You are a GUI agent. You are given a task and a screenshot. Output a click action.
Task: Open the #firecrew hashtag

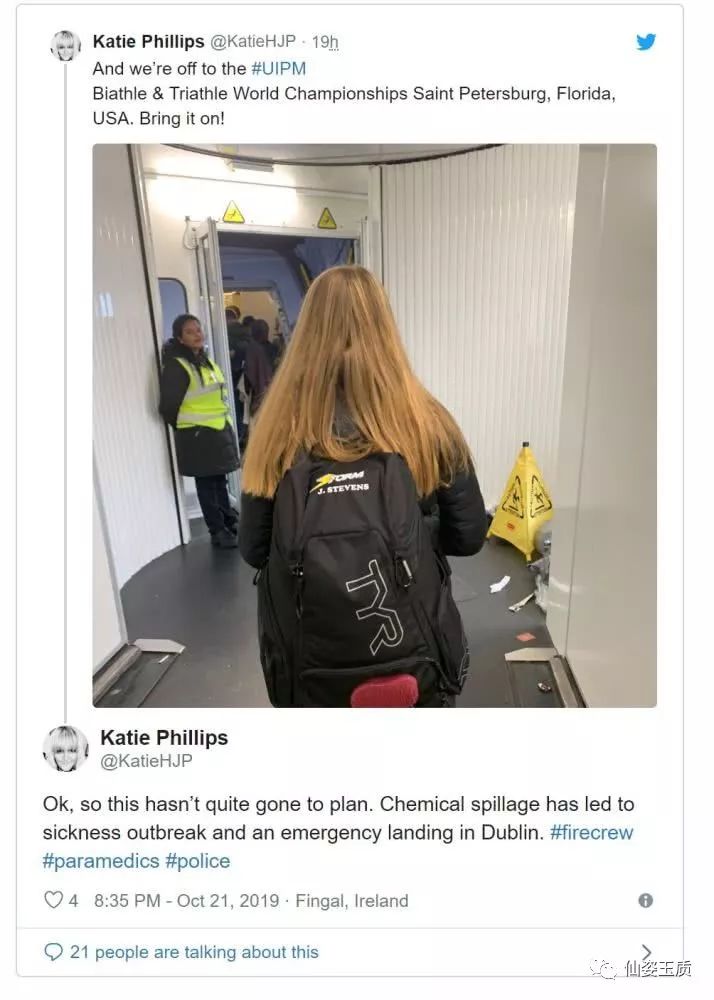(592, 832)
